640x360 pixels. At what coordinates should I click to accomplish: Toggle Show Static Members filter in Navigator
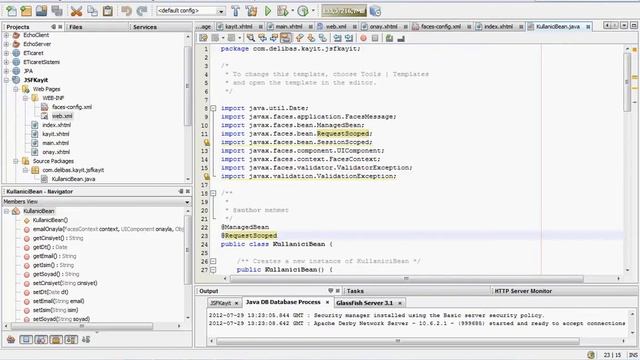pos(41,339)
